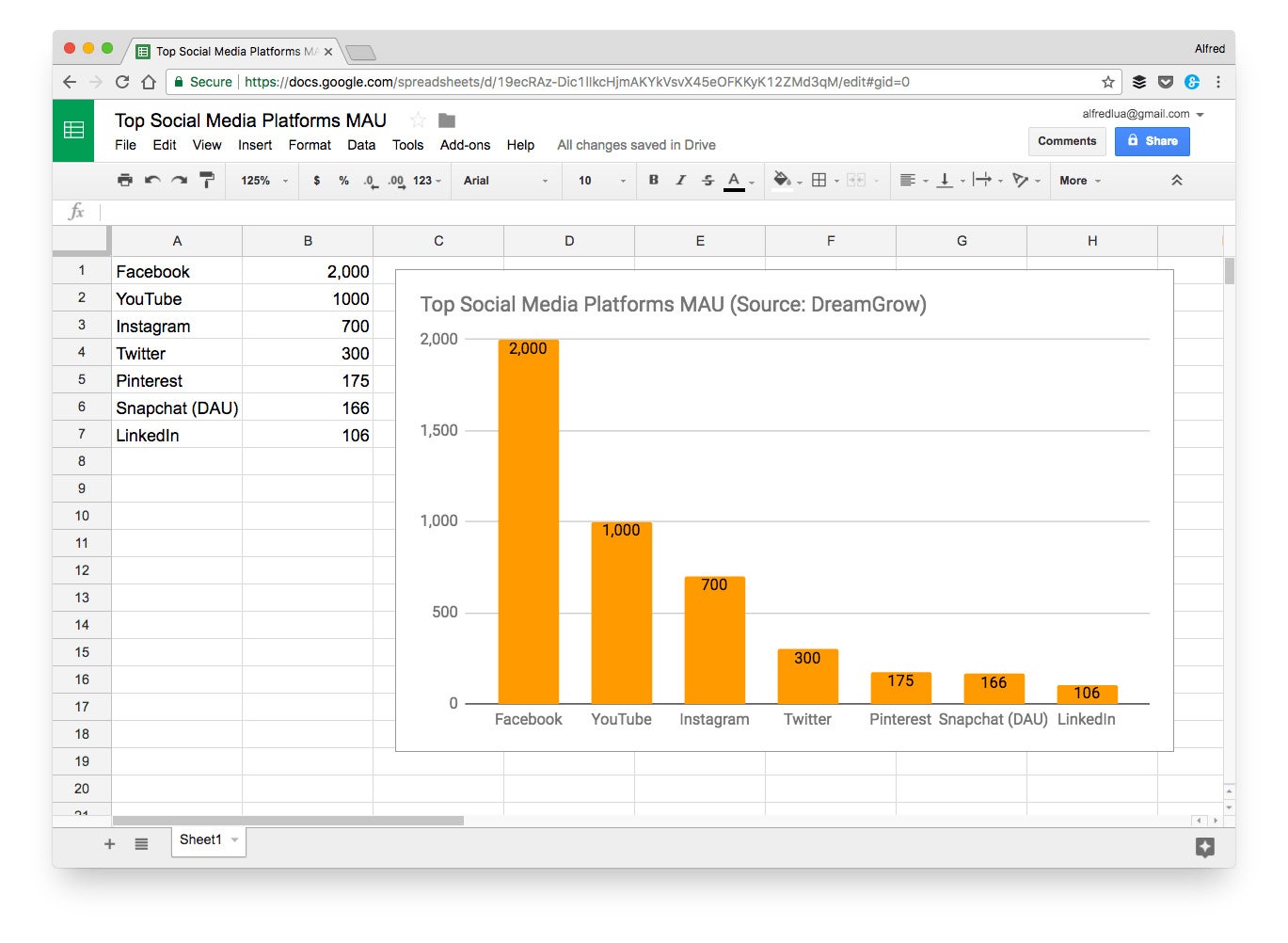This screenshot has width=1288, height=943.
Task: Open the Edit menu
Action: click(x=165, y=145)
